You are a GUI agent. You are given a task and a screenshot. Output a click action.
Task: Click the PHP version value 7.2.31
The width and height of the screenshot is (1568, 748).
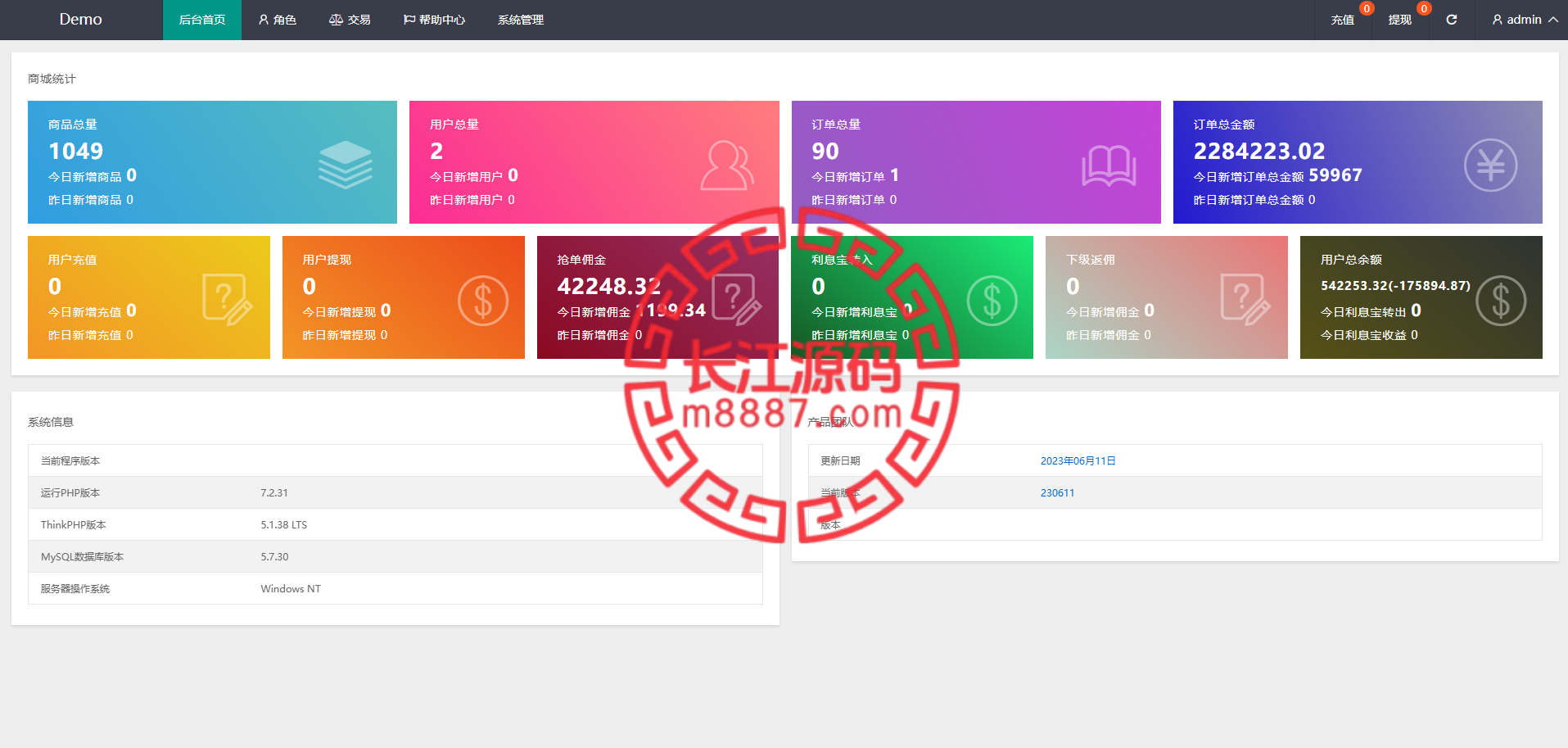click(x=274, y=493)
